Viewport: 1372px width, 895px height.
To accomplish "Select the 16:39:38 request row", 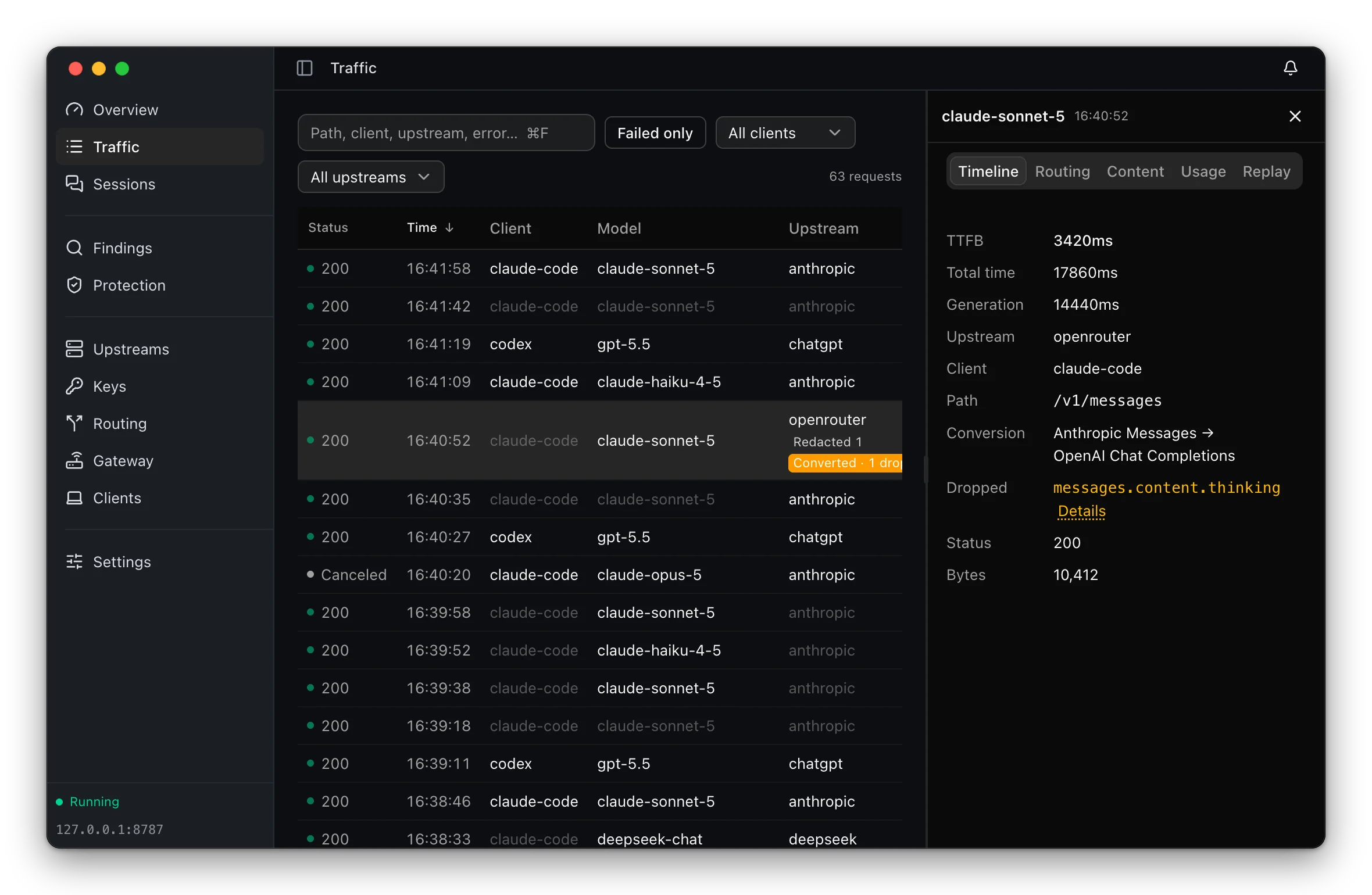I will coord(600,688).
